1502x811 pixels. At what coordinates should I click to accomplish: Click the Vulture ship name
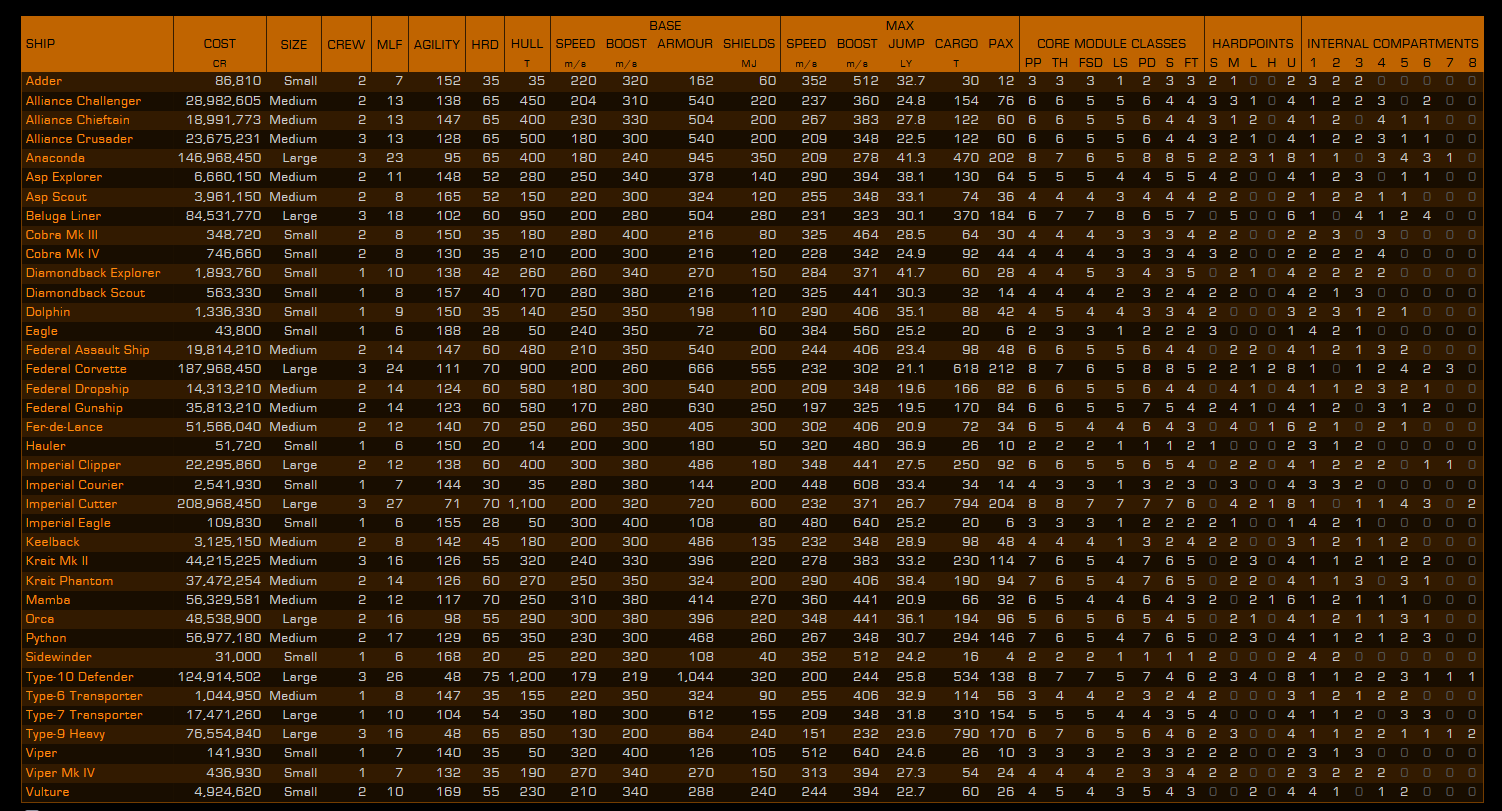(48, 792)
